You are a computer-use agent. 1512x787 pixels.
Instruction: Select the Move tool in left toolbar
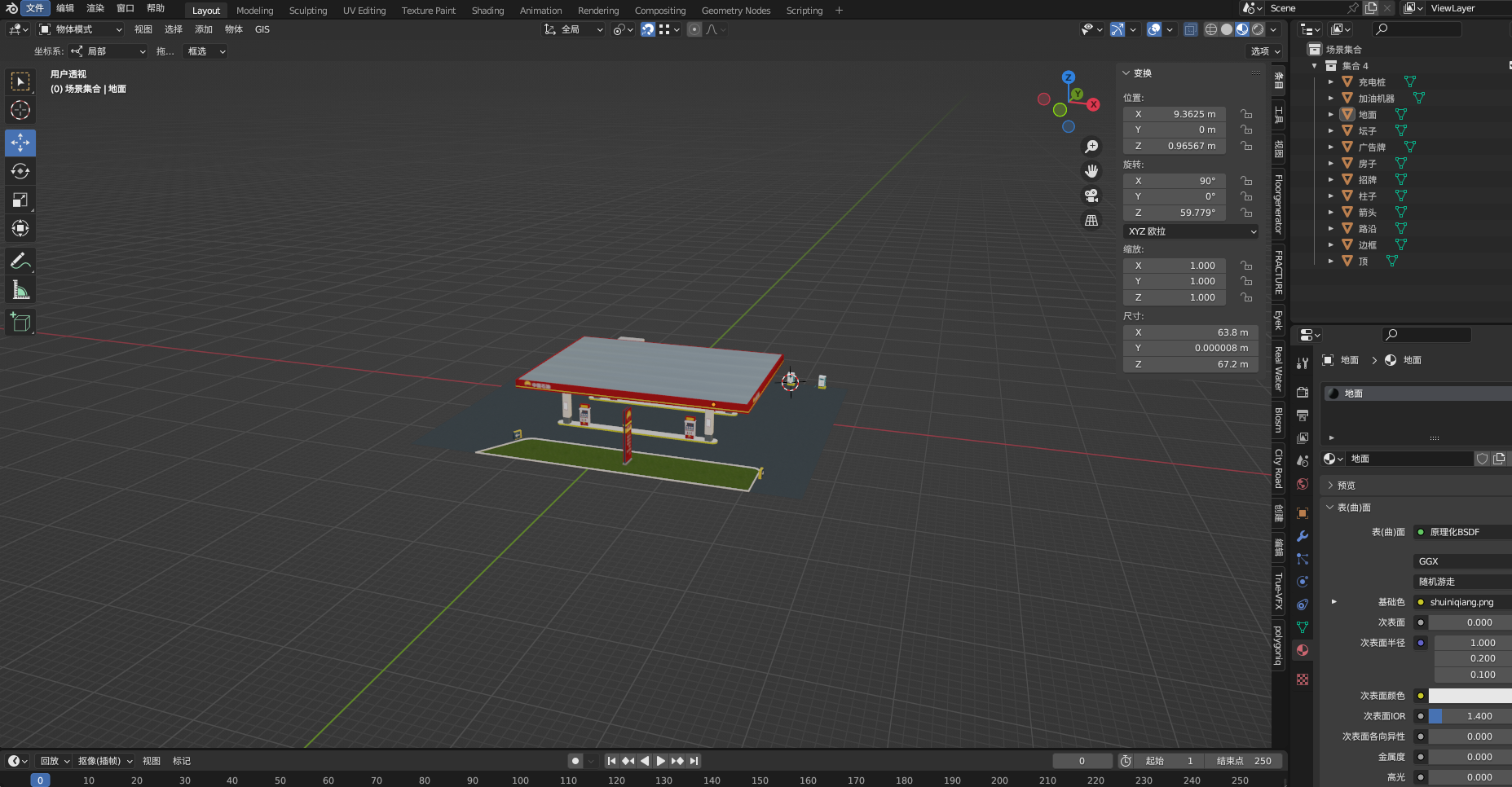point(20,143)
